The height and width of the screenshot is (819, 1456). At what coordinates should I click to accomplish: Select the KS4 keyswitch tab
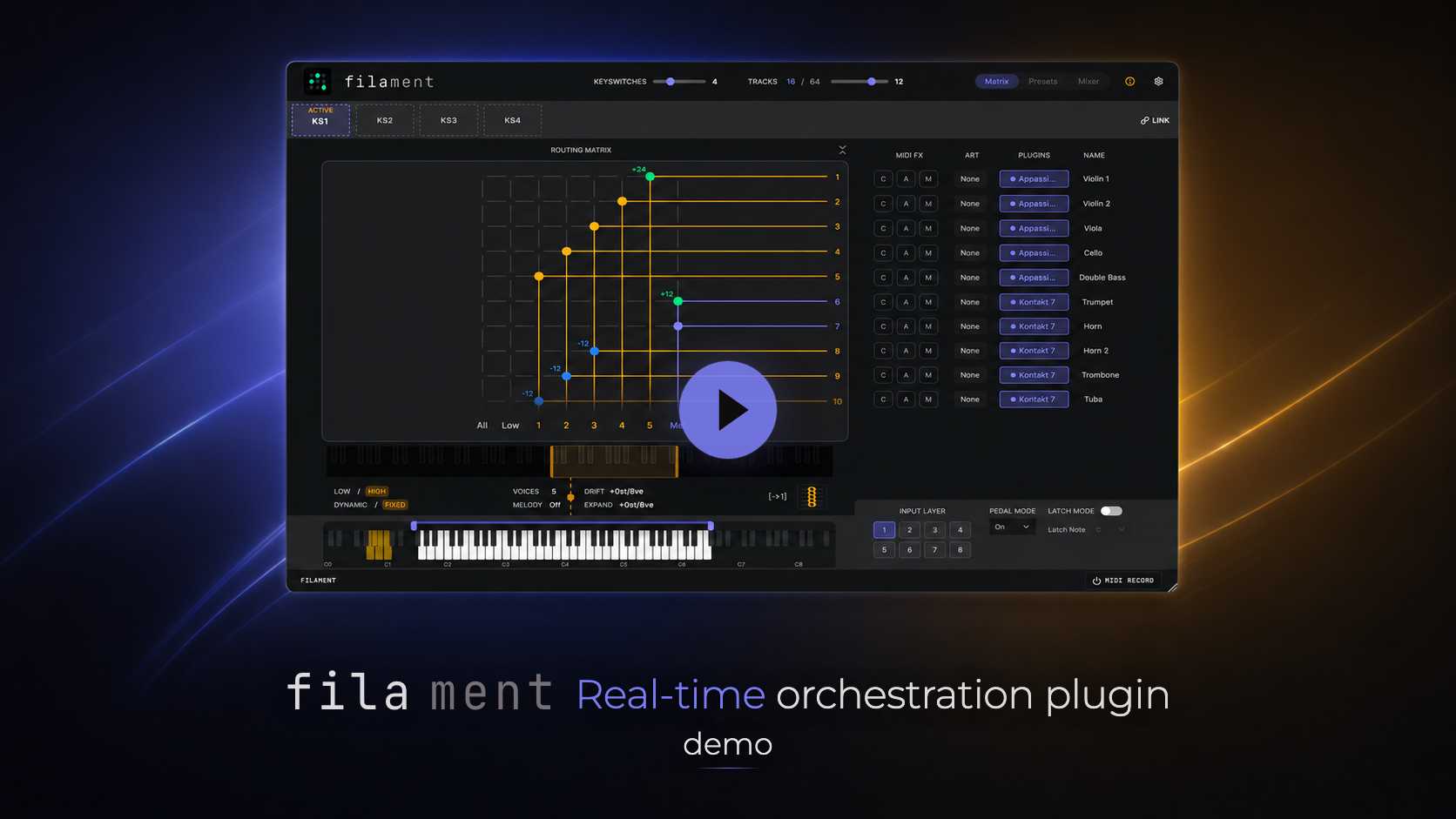(x=513, y=120)
